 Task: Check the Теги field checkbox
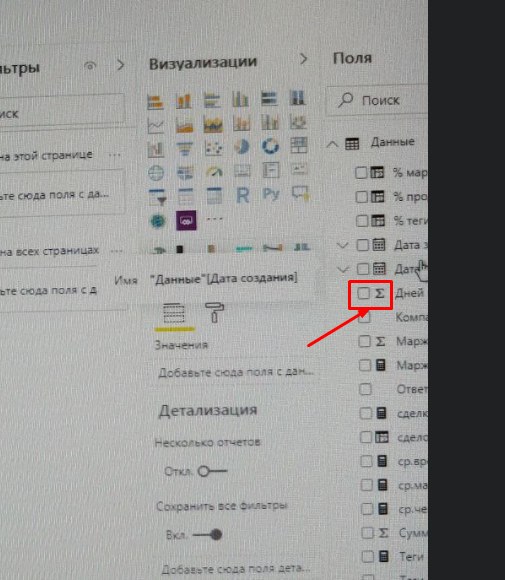point(367,556)
